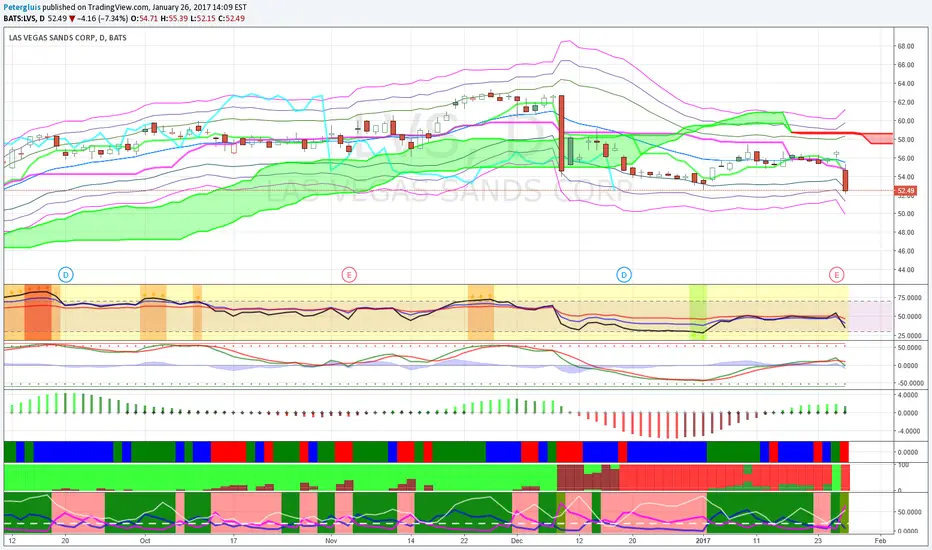This screenshot has width=932, height=550.
Task: Click the 14 date label on the time axis
Action: (411, 541)
